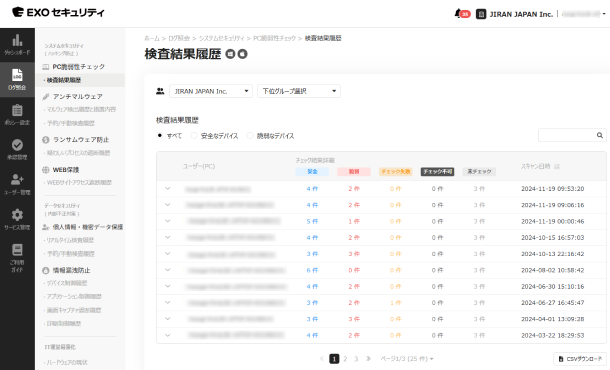Go to page 2 in pagination

point(345,359)
